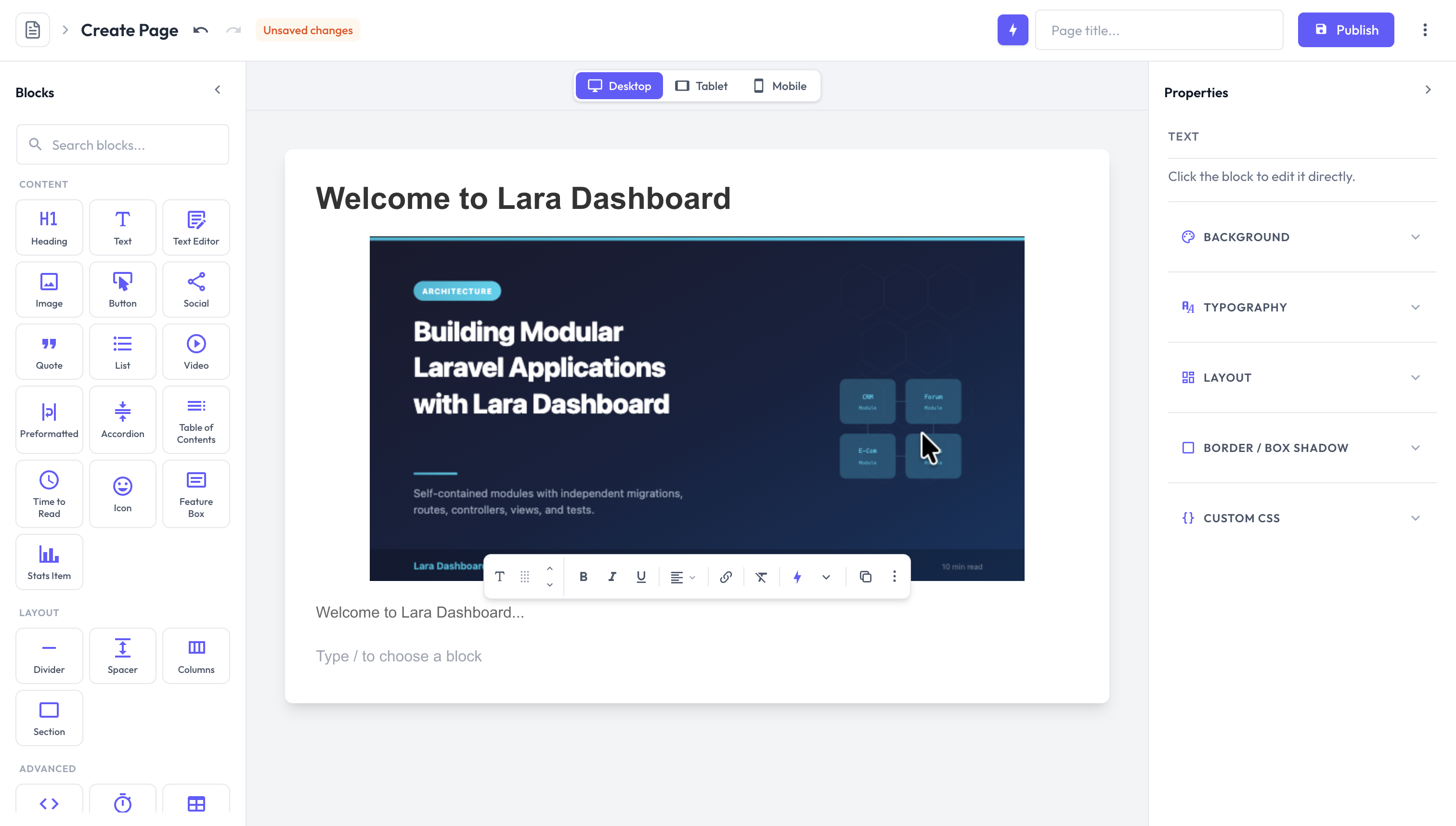This screenshot has height=826, width=1456.
Task: Switch to Mobile preview mode
Action: (x=780, y=86)
